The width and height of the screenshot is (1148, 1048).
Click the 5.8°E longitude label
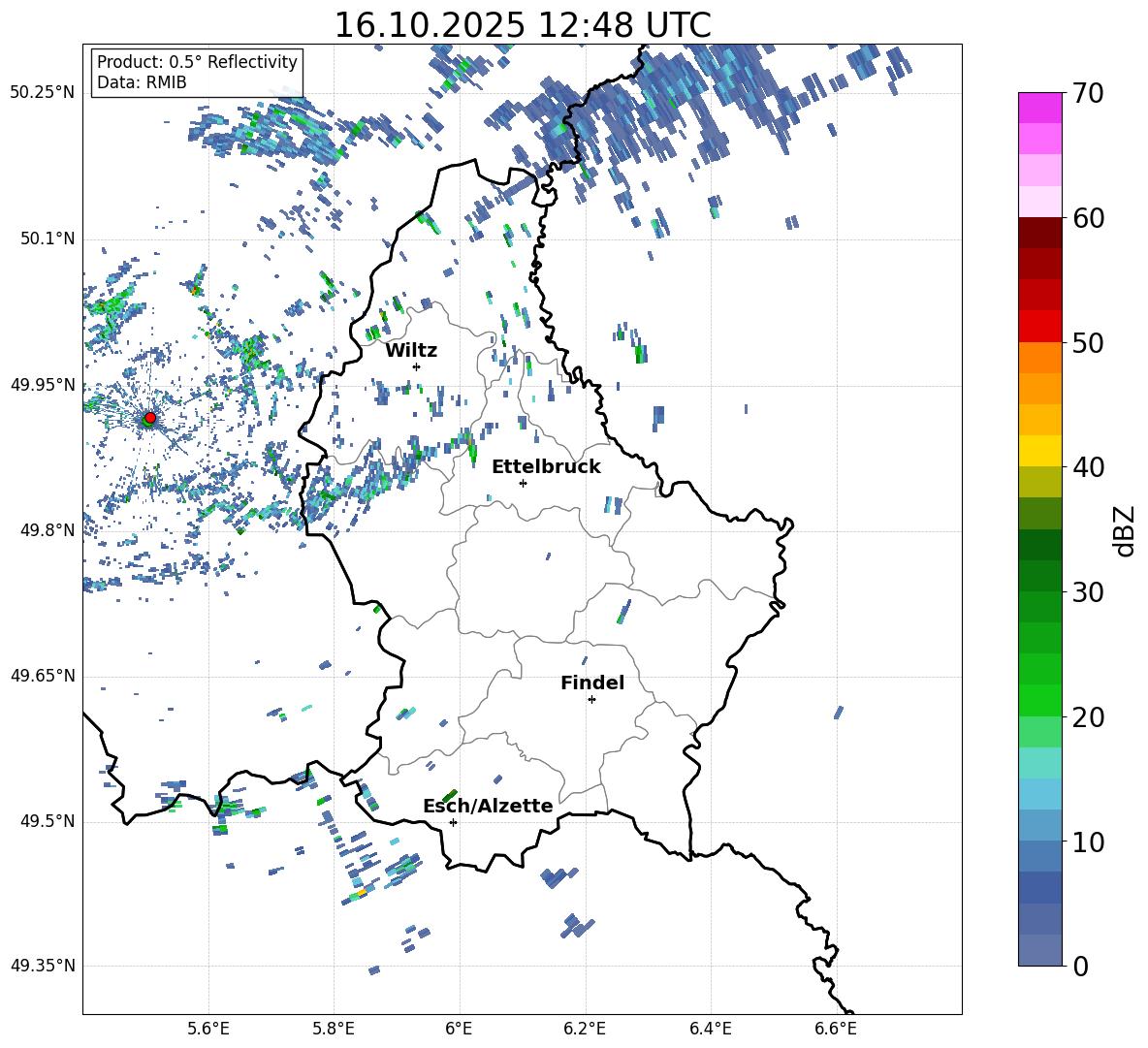pos(334,1029)
